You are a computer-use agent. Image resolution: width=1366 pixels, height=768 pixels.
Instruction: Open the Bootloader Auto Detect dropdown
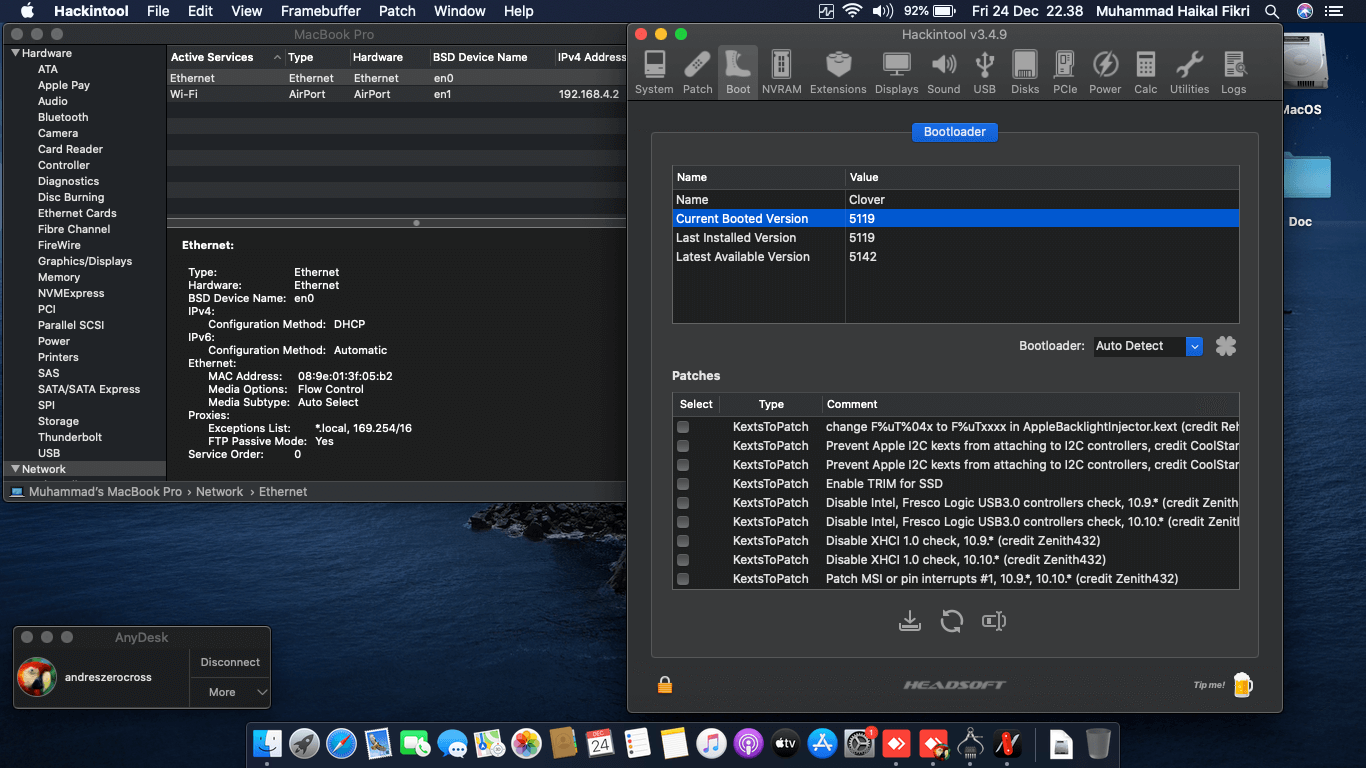(1194, 346)
